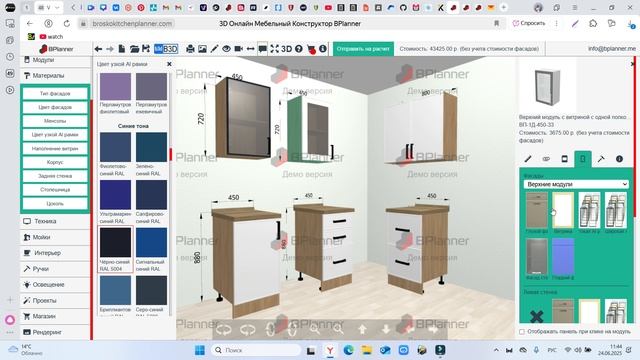
Task: Click the Windows Start button on taskbar
Action: 200,350
